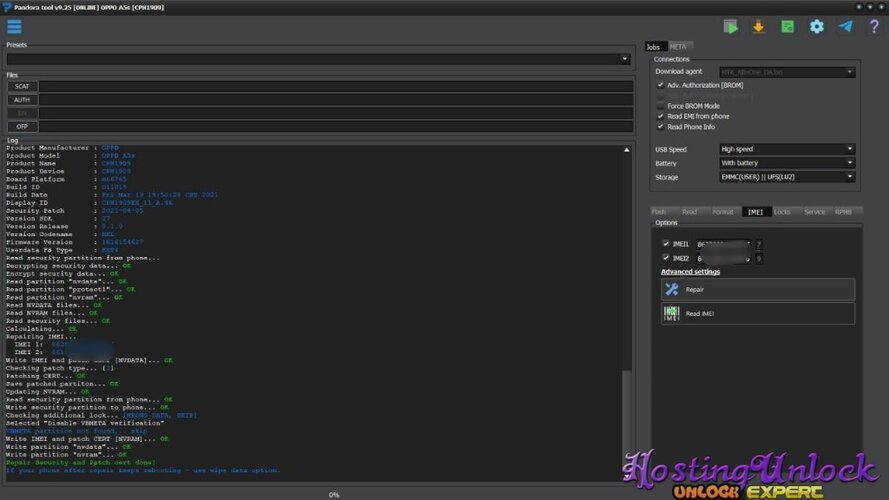Click the log scroll-up arrow
889x500 pixels.
[626, 150]
